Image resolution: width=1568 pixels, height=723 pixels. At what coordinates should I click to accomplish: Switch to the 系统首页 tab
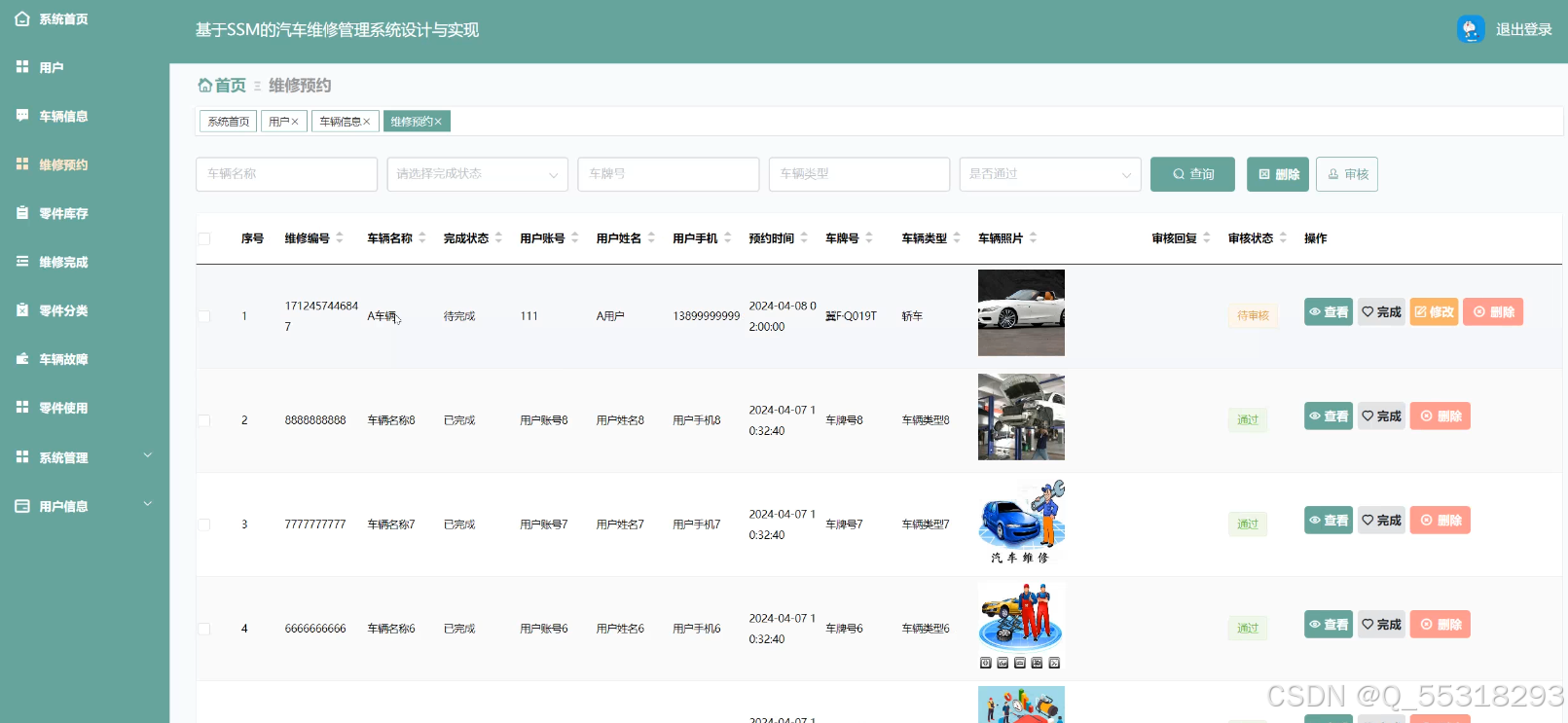(x=228, y=122)
